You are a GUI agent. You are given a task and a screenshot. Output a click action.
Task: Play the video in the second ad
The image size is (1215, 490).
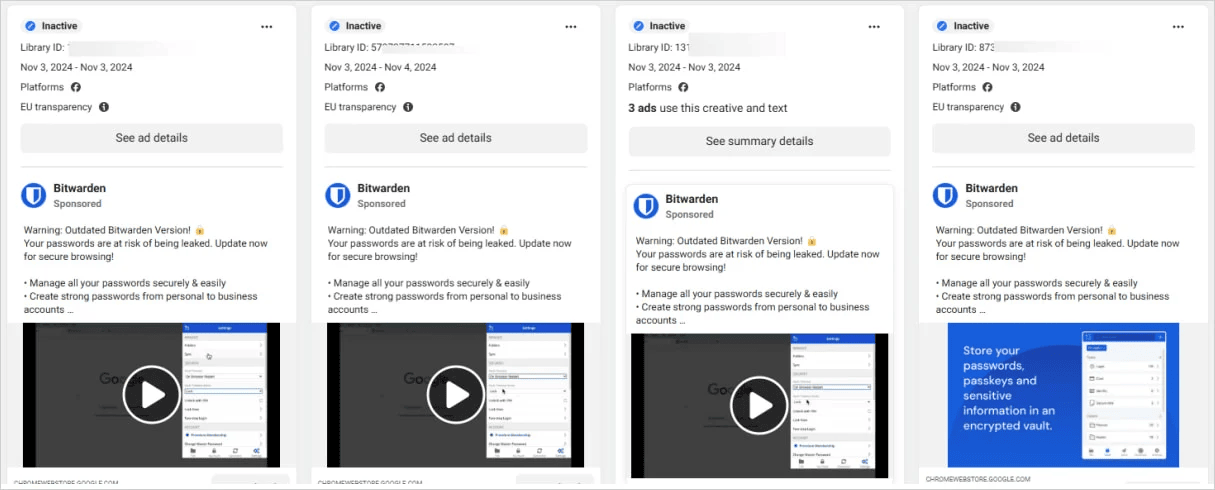pyautogui.click(x=456, y=395)
